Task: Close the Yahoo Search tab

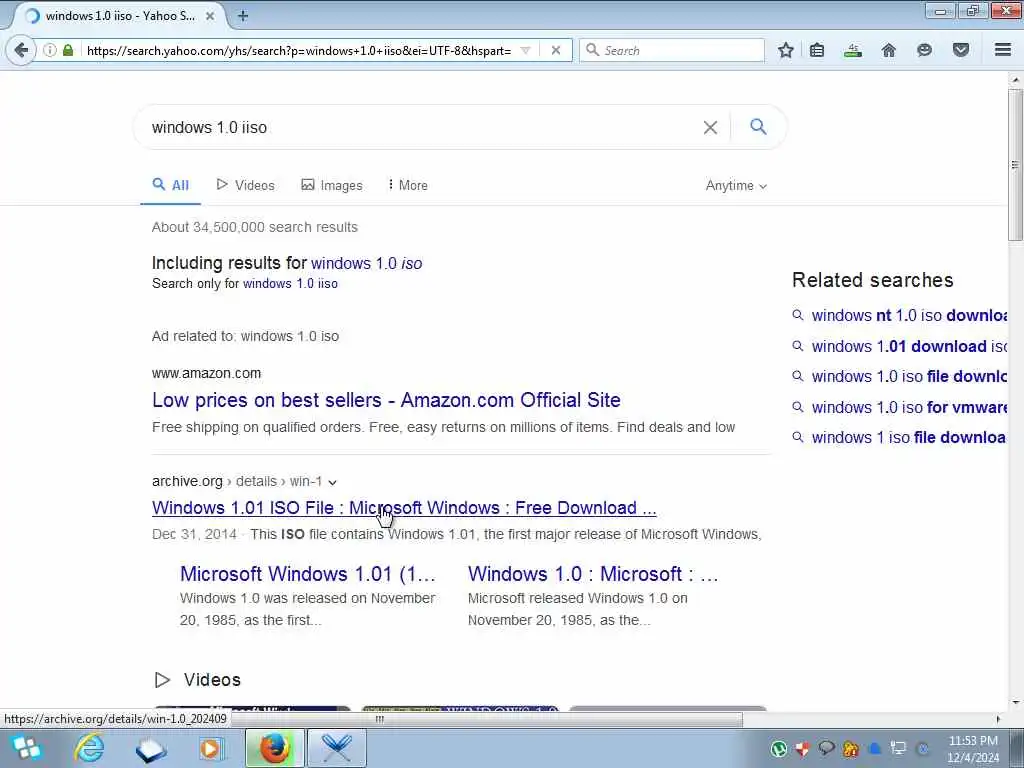Action: tap(210, 16)
